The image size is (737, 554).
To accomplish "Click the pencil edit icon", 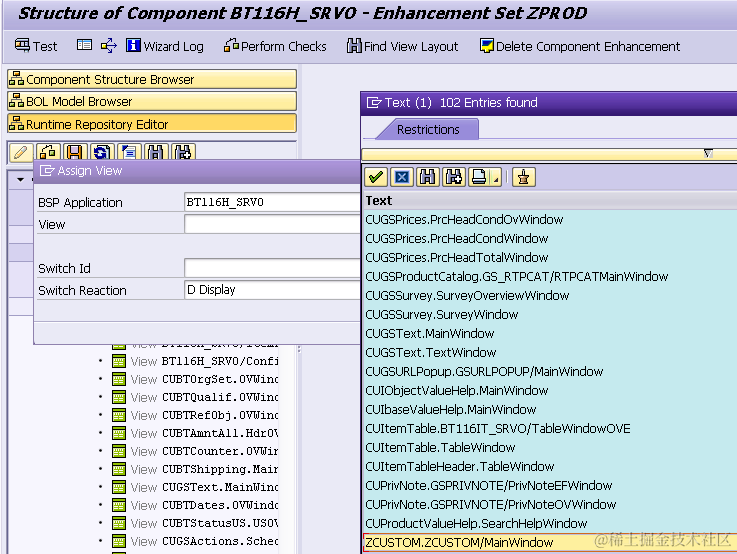I will pos(21,152).
